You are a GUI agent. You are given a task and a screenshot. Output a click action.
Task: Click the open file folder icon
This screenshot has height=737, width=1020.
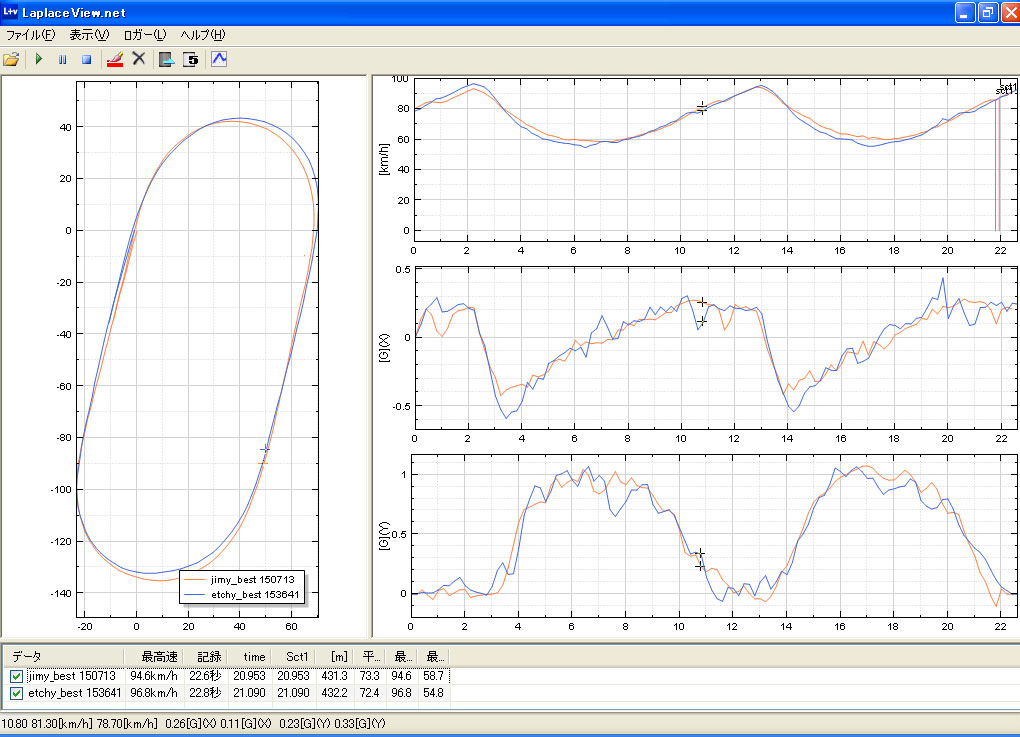click(x=12, y=59)
